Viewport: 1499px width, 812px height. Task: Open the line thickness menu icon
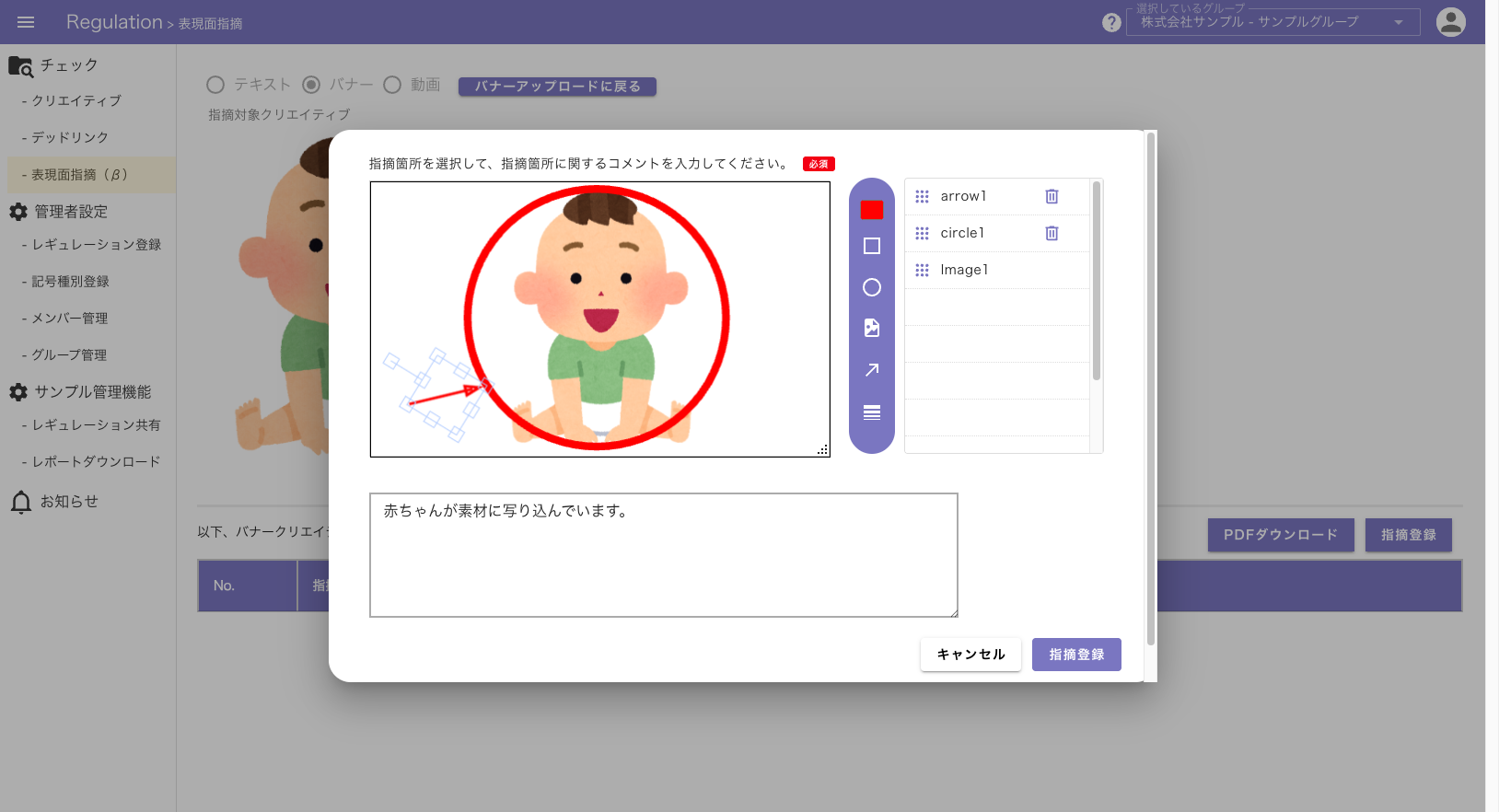click(872, 412)
